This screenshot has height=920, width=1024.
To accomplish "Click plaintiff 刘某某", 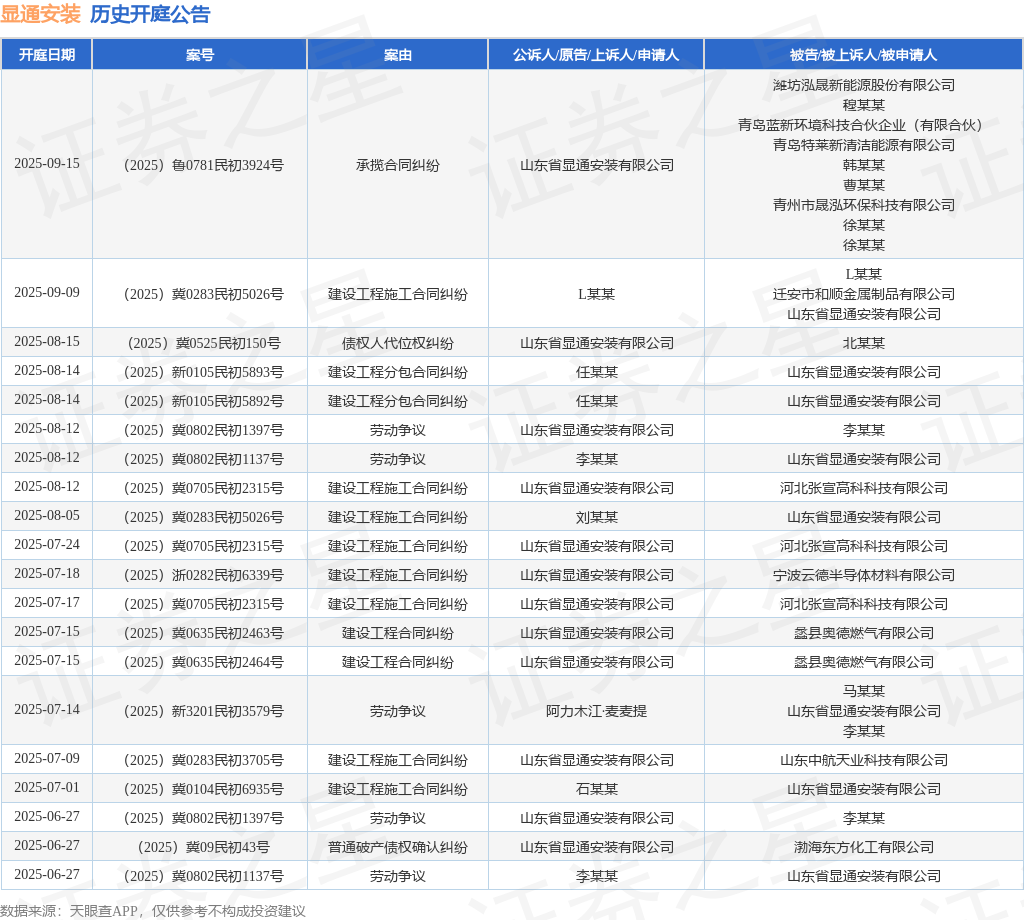I will point(596,518).
